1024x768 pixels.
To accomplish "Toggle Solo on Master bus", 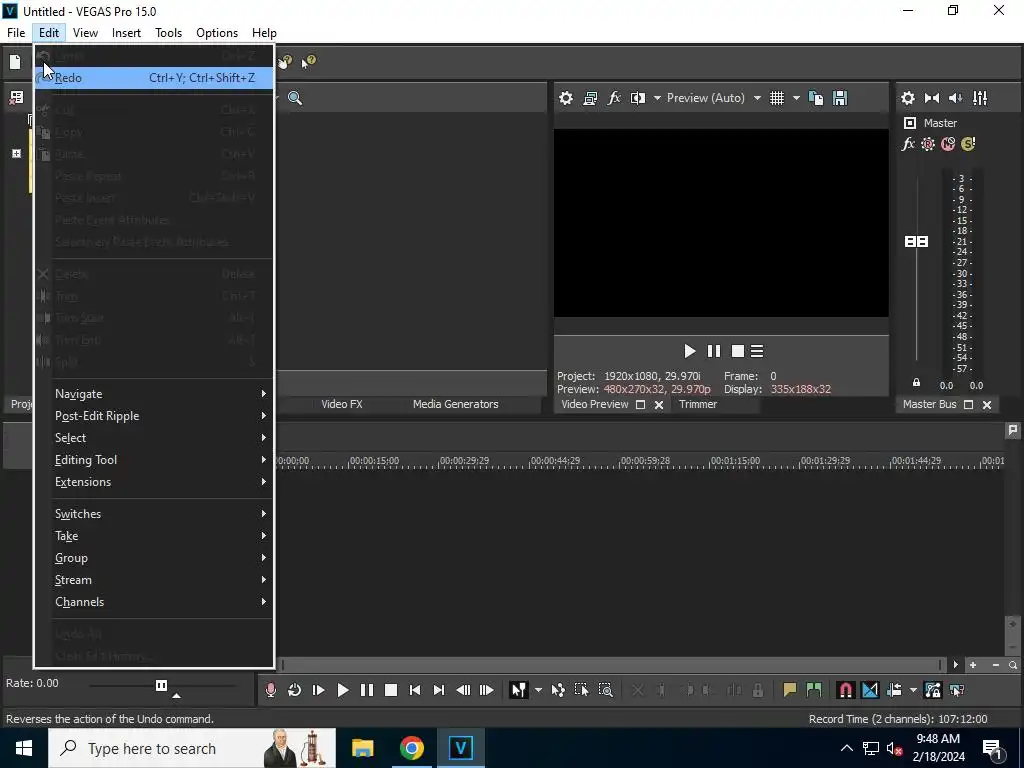I will pyautogui.click(x=968, y=144).
